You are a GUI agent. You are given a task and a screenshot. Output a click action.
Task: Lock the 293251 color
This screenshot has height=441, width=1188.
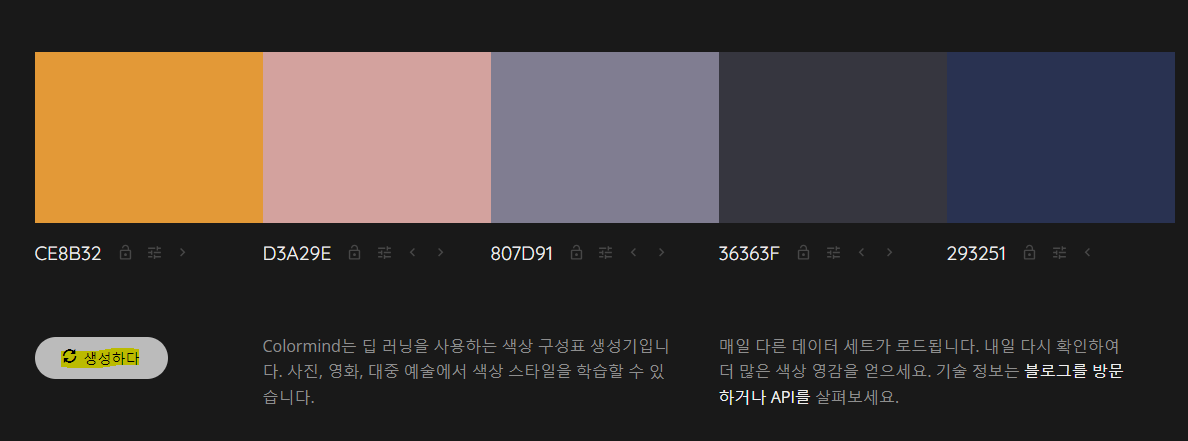[x=1029, y=253]
